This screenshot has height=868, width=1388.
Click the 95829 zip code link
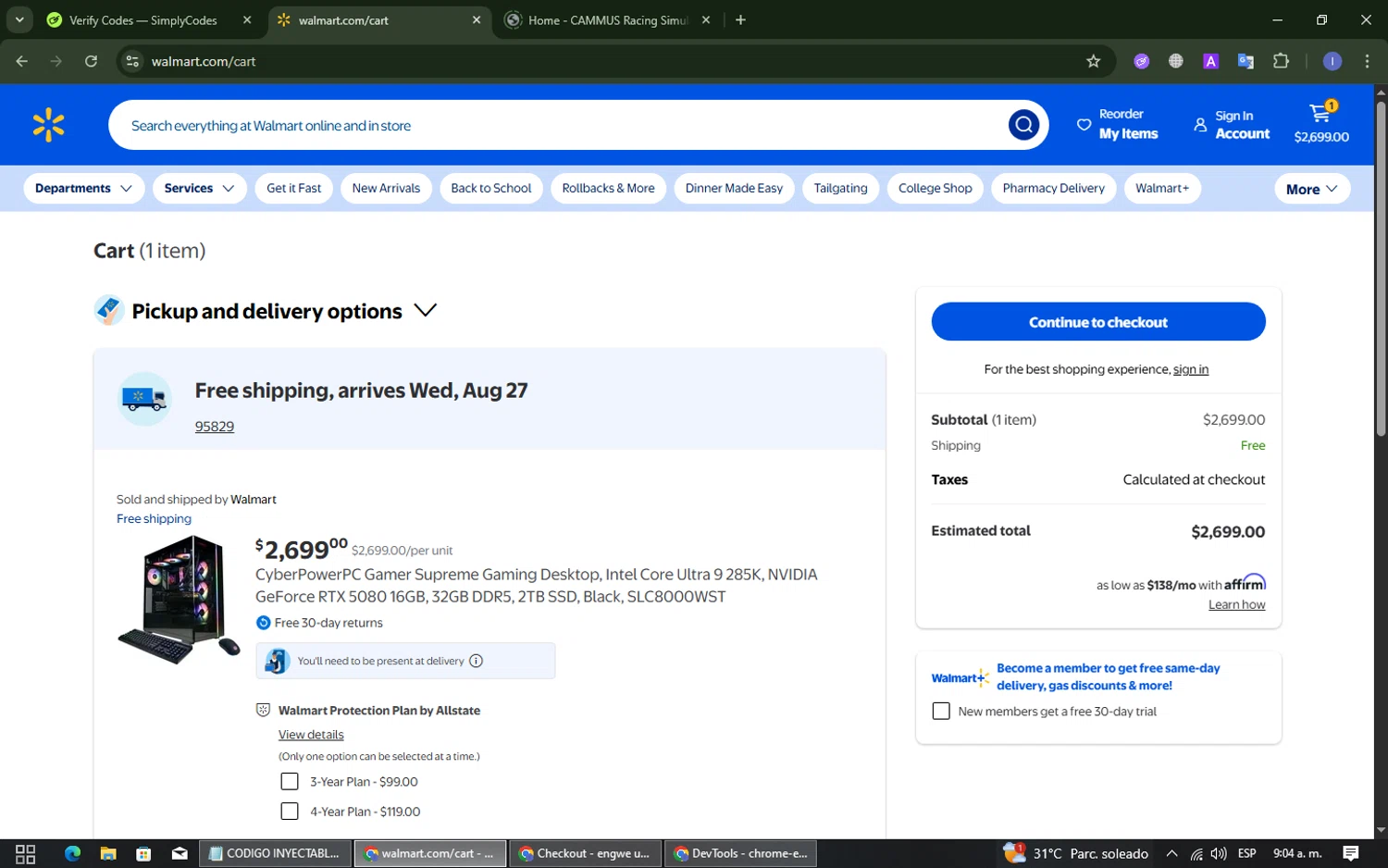point(215,427)
